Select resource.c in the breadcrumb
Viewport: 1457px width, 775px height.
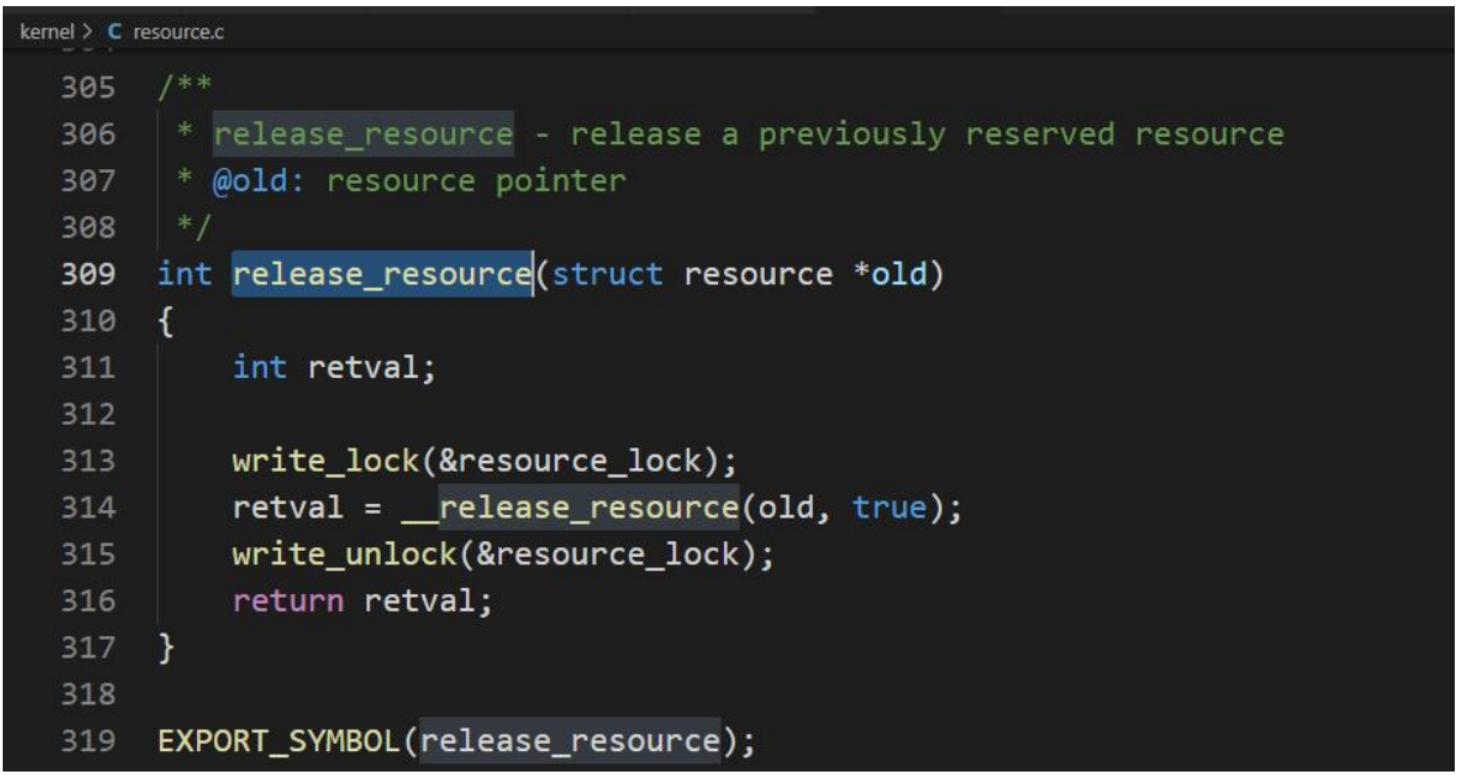179,32
